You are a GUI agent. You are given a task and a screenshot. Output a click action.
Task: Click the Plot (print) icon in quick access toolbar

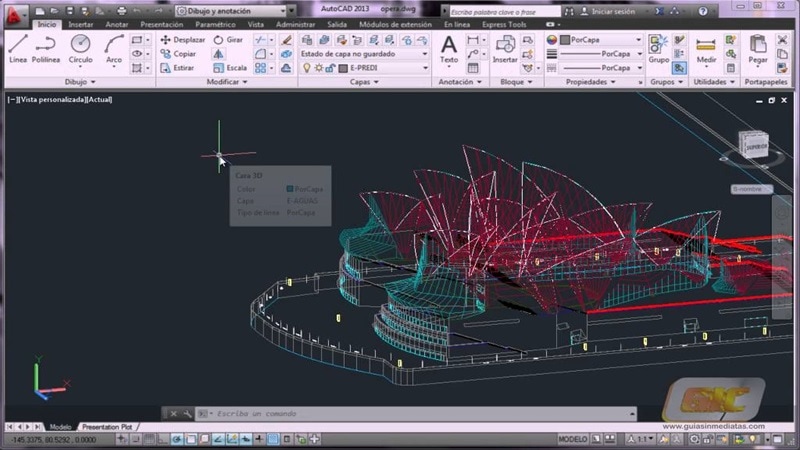tap(121, 11)
